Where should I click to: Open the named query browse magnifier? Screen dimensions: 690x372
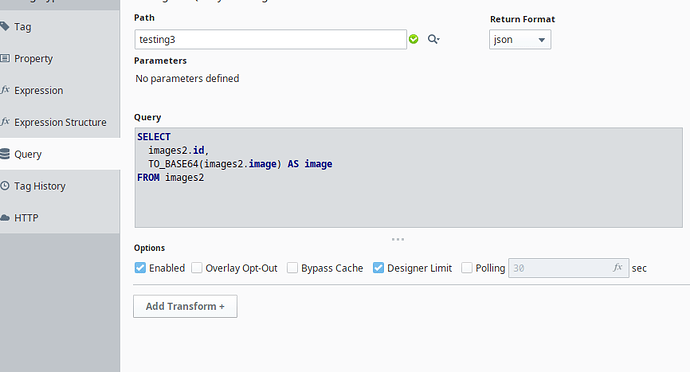tap(433, 39)
